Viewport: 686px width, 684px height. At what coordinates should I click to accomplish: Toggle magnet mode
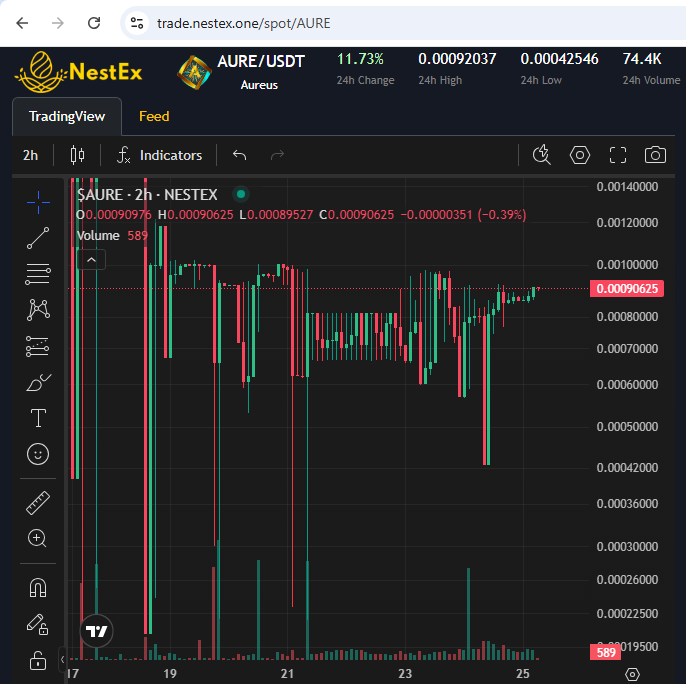(x=38, y=588)
